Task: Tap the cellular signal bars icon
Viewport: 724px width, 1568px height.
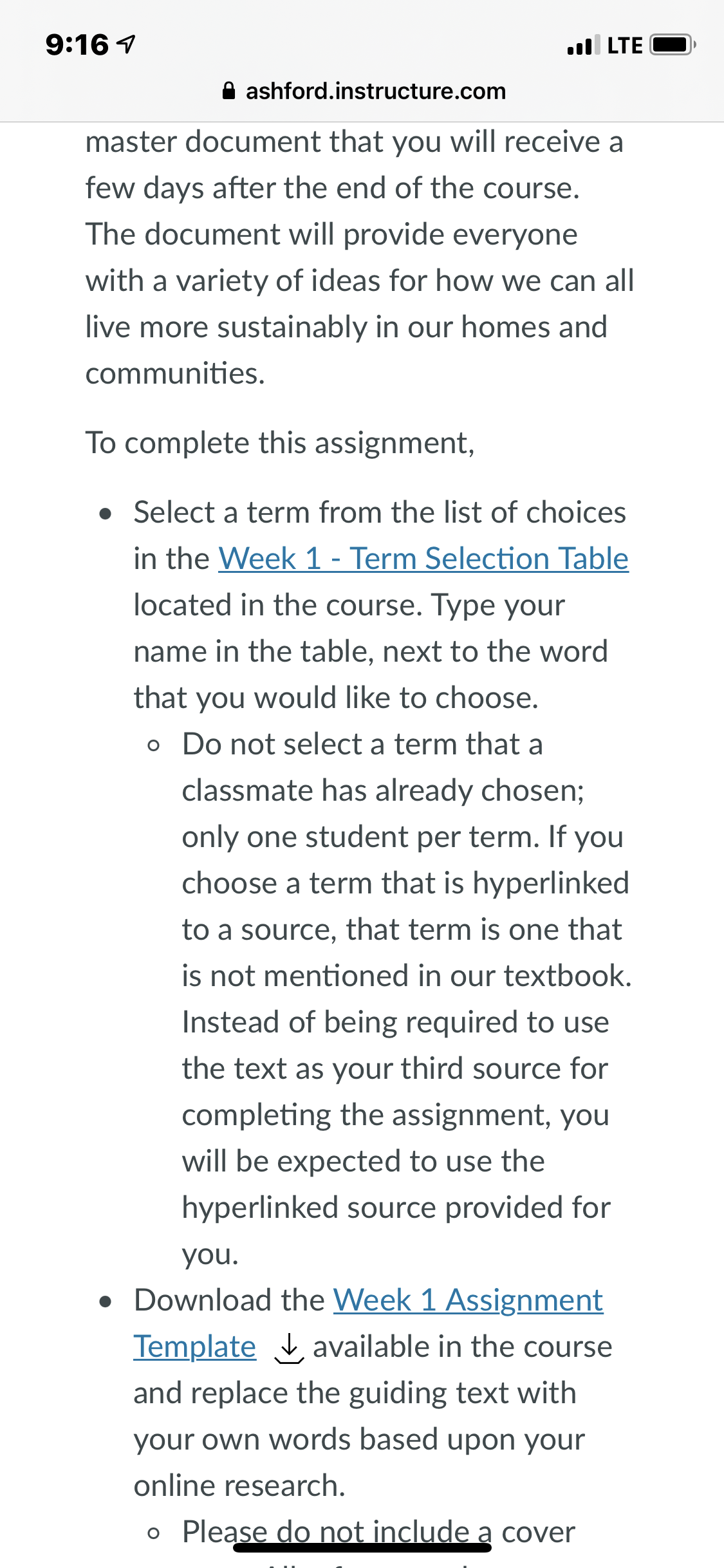Action: (584, 45)
